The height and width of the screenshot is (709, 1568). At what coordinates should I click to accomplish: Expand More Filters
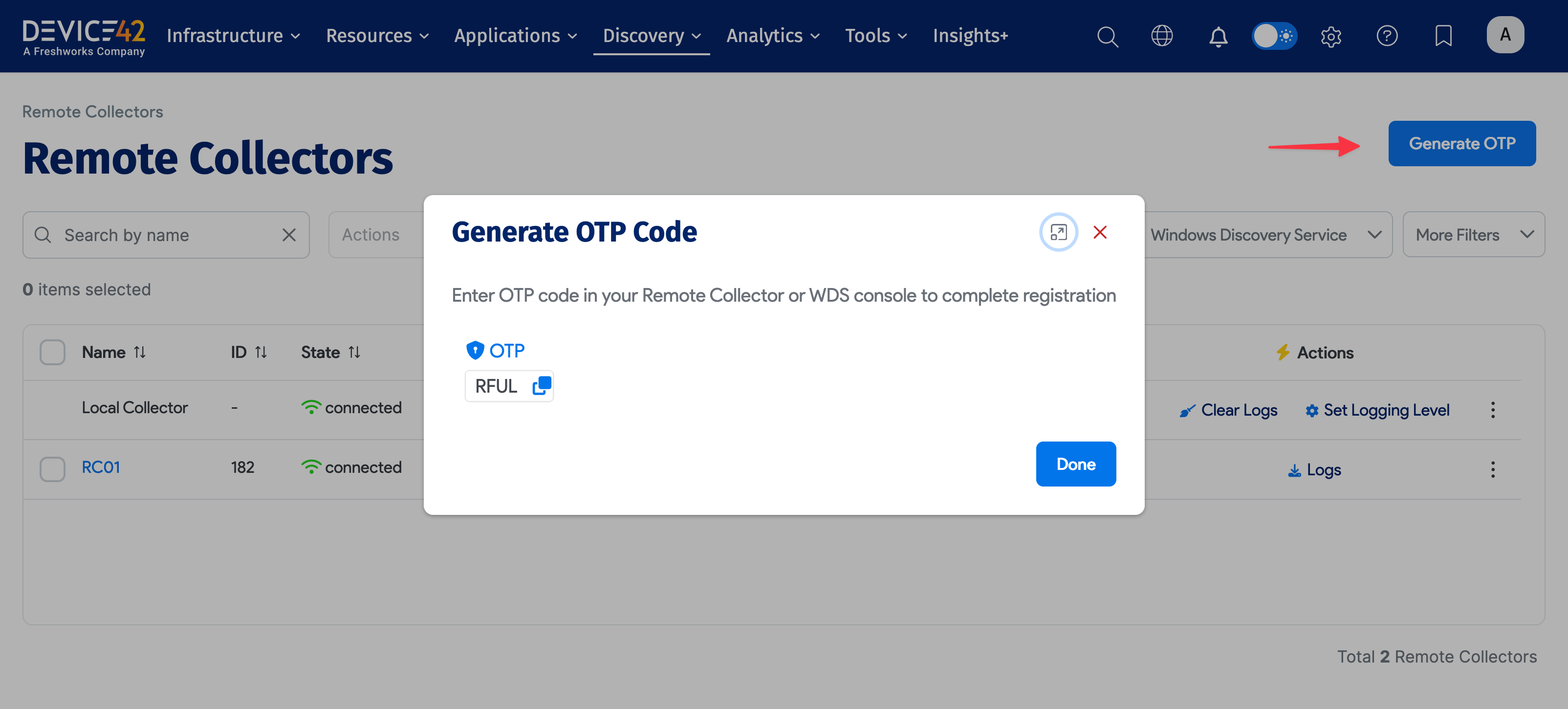point(1474,235)
